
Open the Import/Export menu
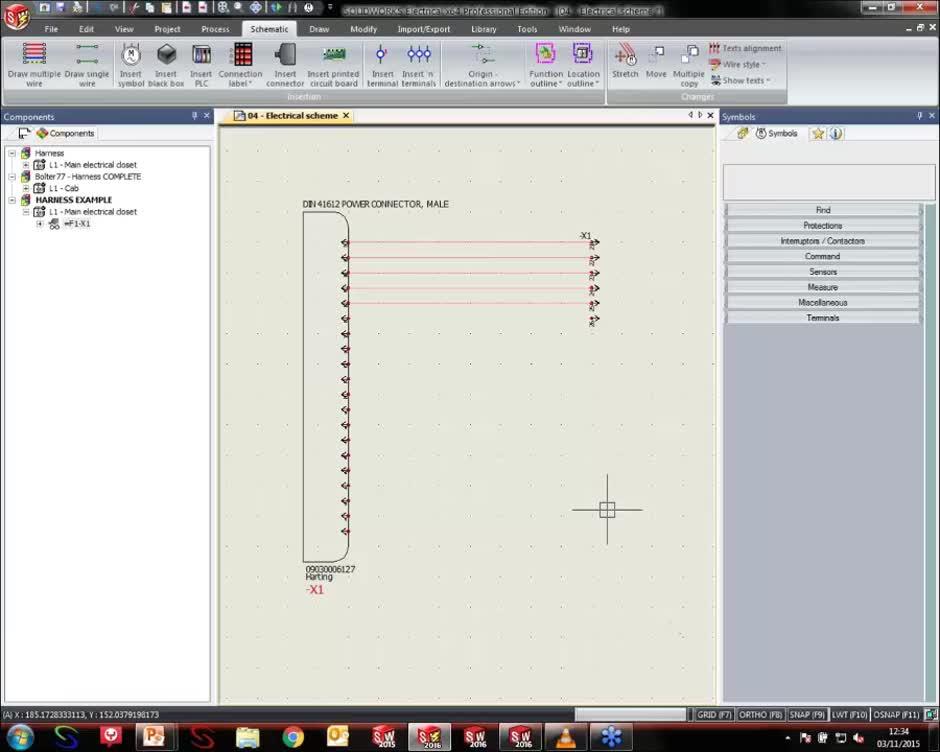pyautogui.click(x=423, y=28)
